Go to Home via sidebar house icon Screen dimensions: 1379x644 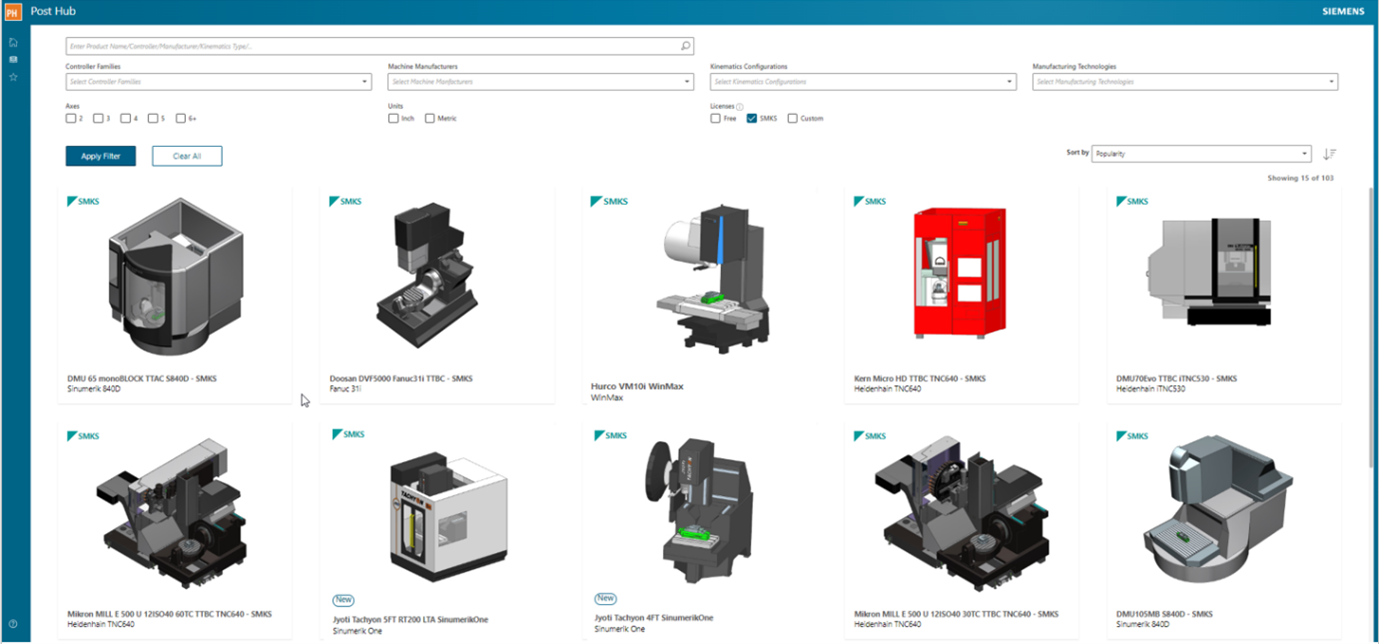click(13, 42)
